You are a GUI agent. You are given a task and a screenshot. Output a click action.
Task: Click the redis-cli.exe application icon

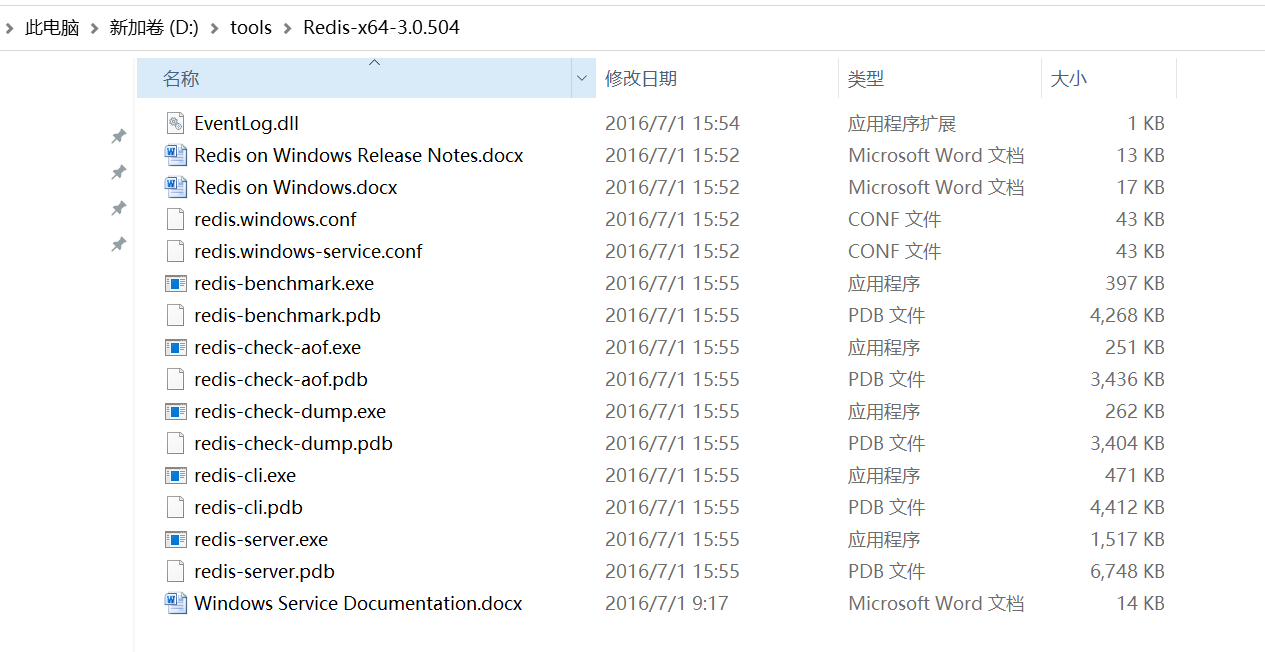(176, 475)
